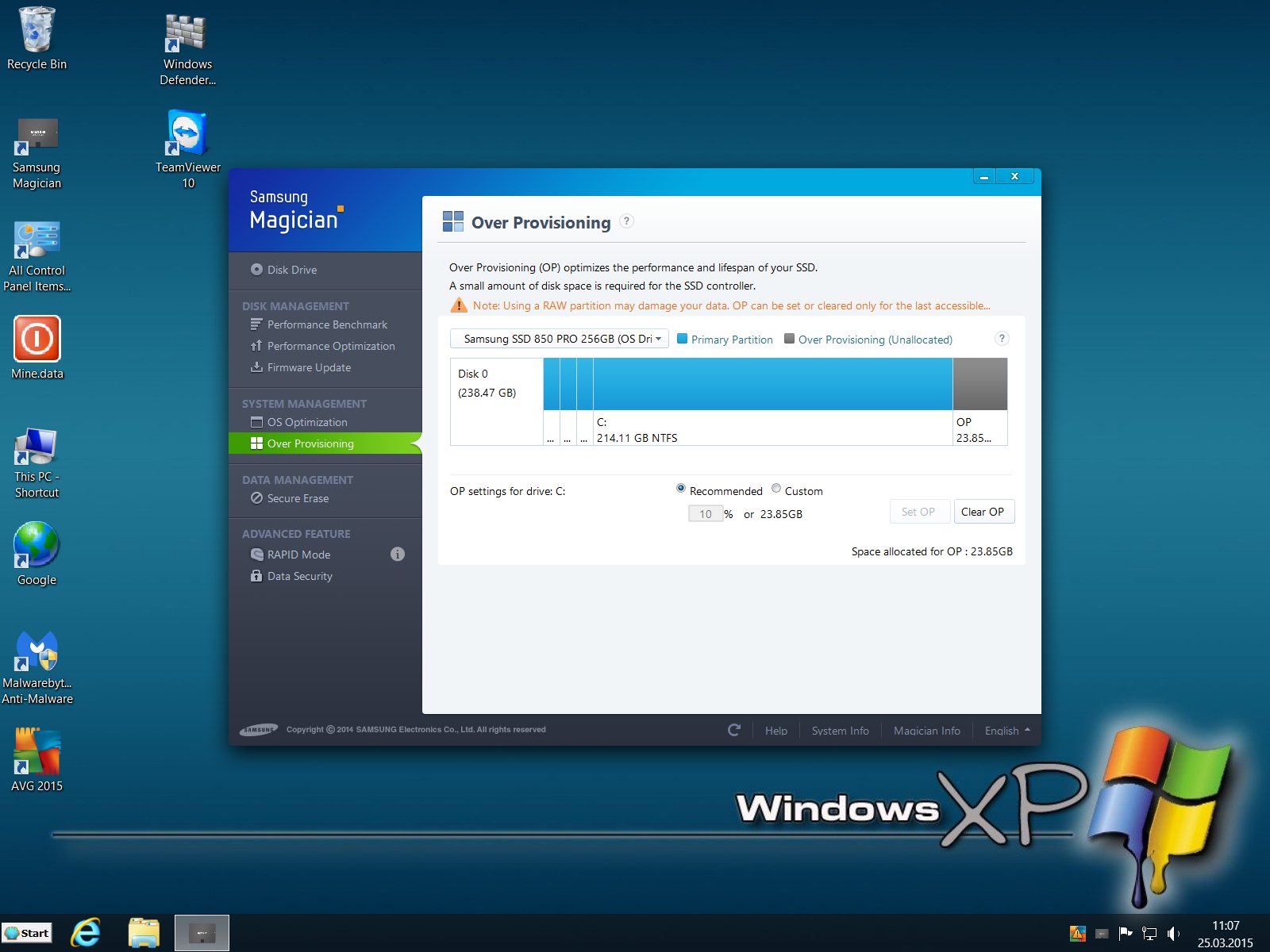Click help icon beside Over Provisioning title

627,221
